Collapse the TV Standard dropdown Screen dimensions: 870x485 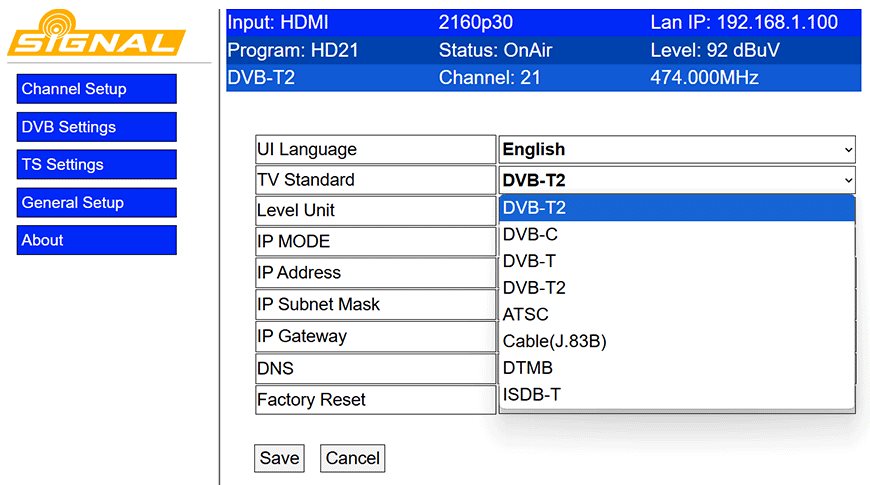click(x=677, y=180)
